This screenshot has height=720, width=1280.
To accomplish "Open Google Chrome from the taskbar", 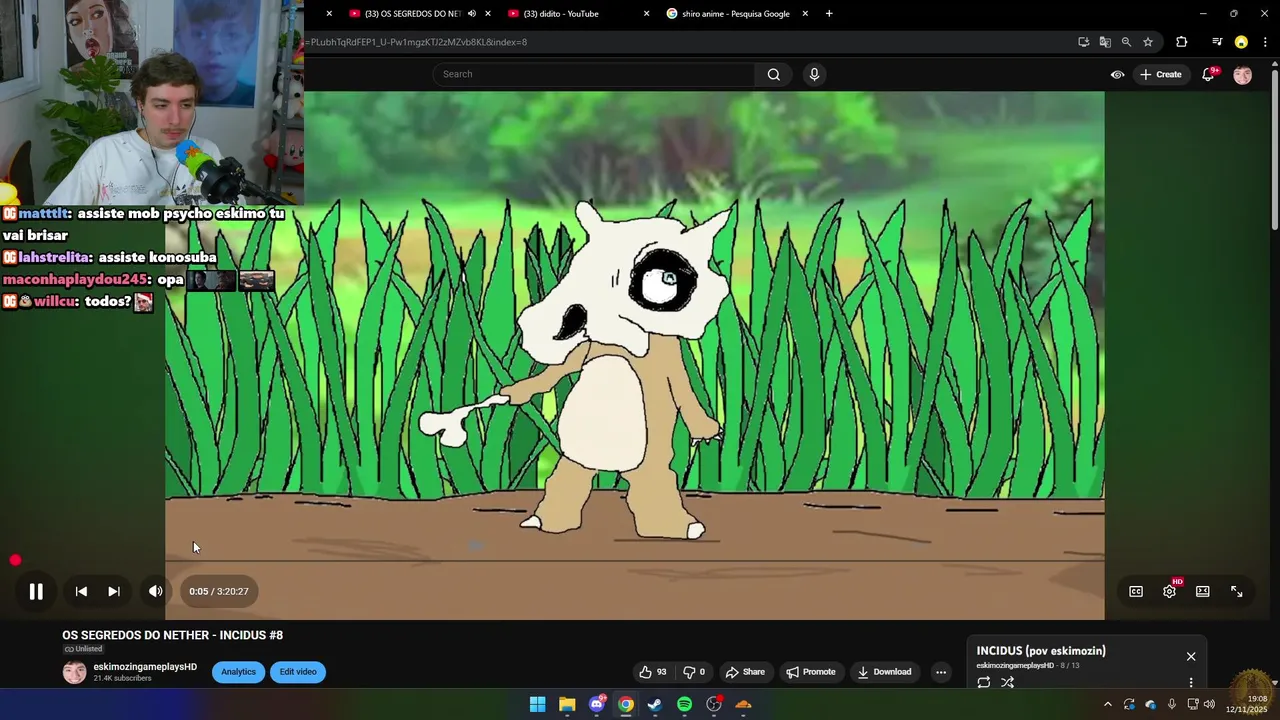I will pos(626,704).
